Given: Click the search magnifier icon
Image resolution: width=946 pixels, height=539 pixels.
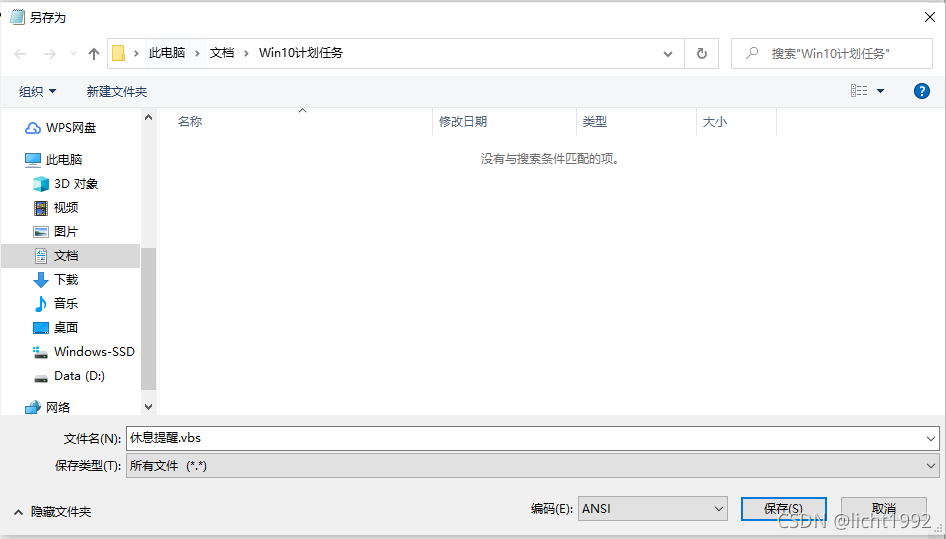Looking at the screenshot, I should pos(752,53).
